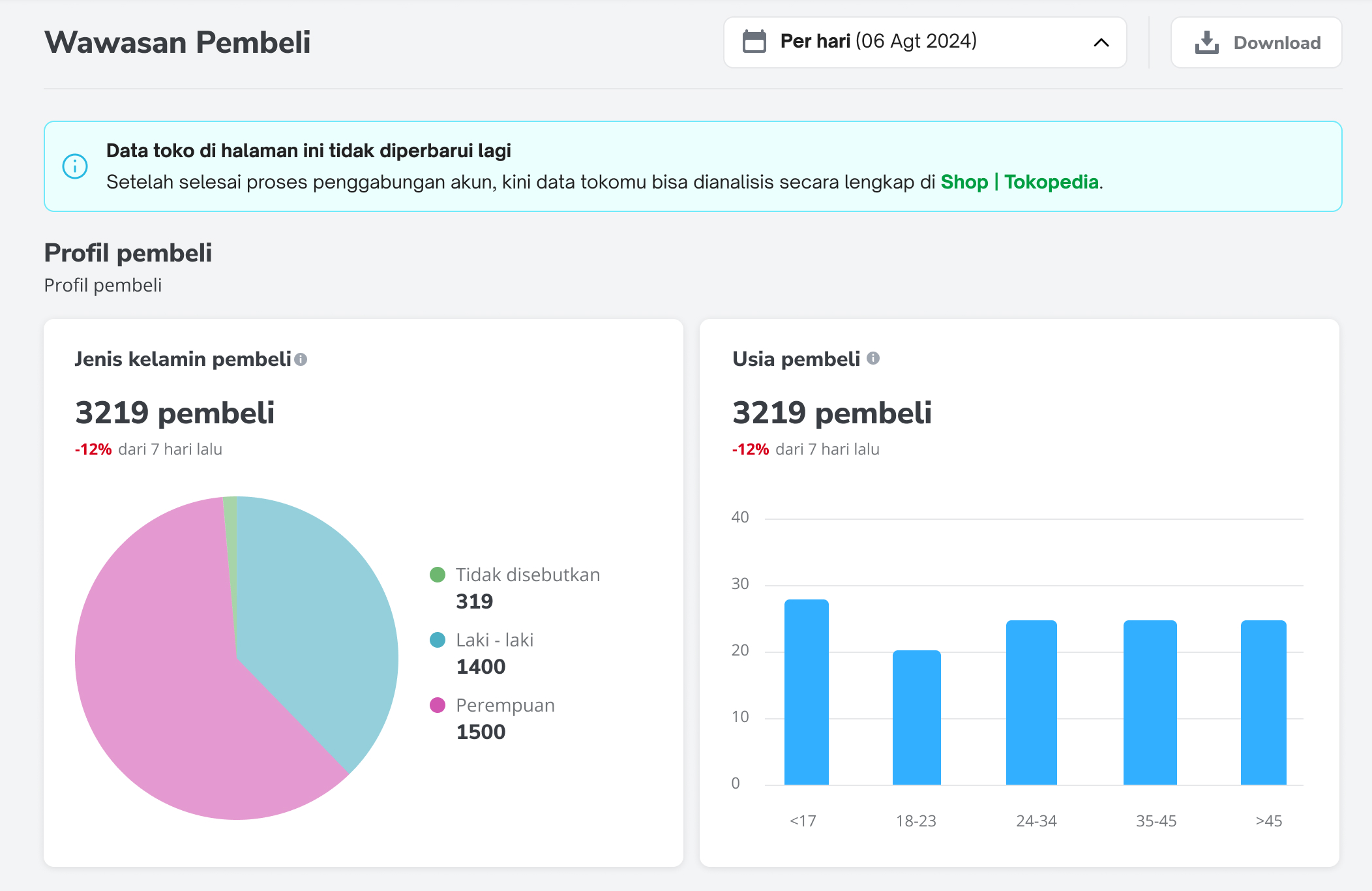Click blue Laki - laki legend dot
The height and width of the screenshot is (891, 1372).
coord(438,640)
